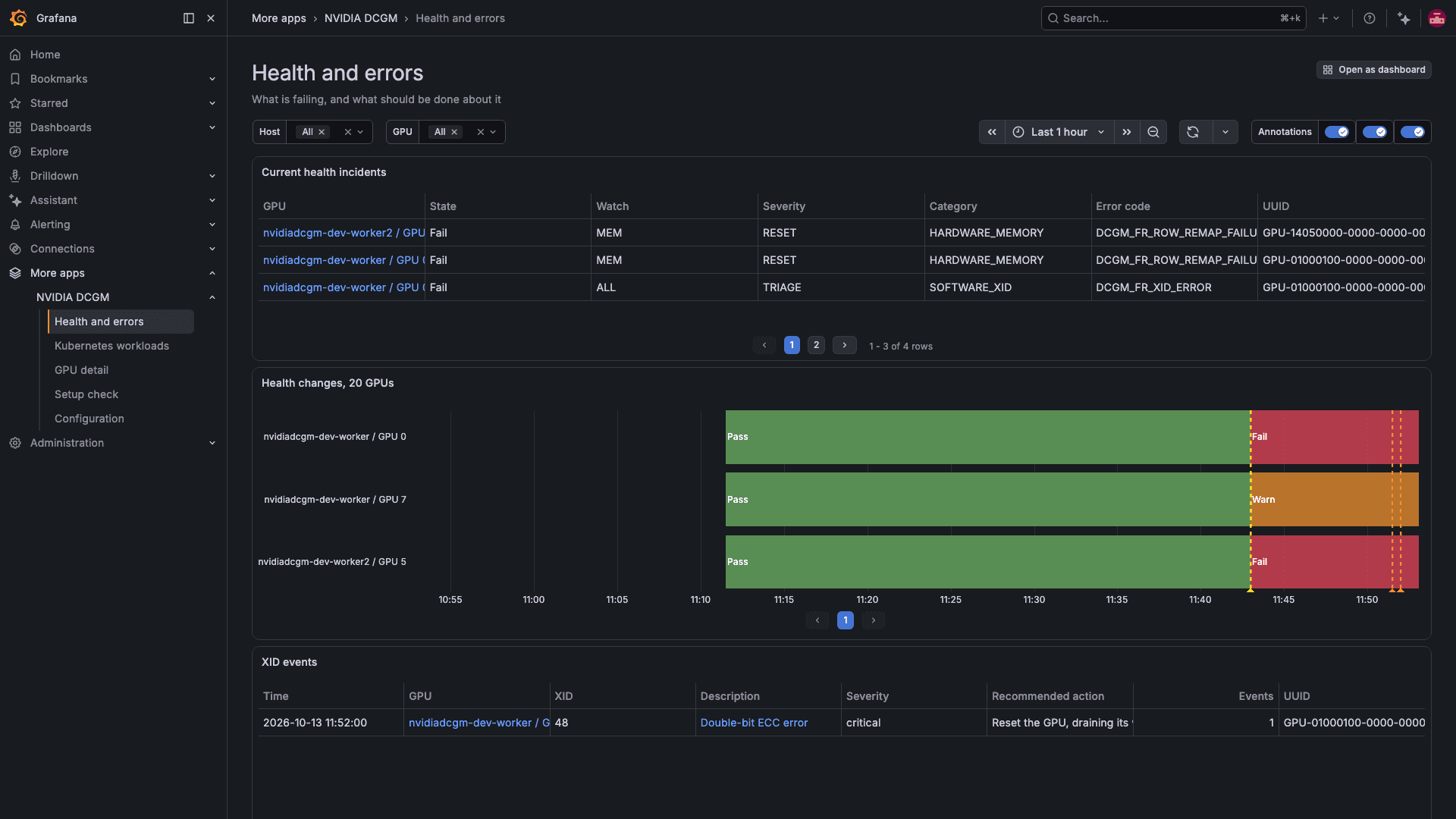Click the Warn segment for GPU 7

point(1335,500)
